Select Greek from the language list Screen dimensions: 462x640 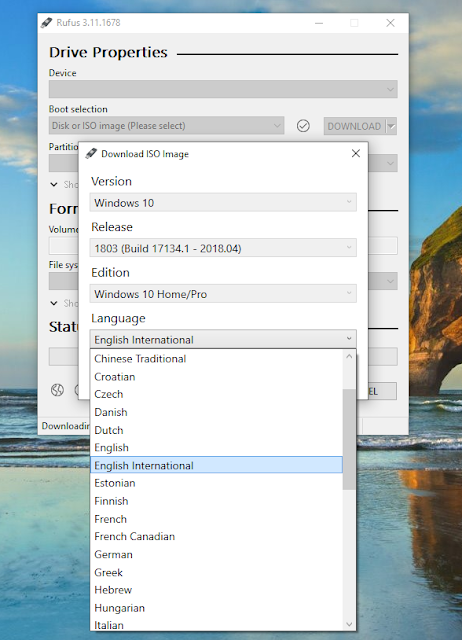216,573
